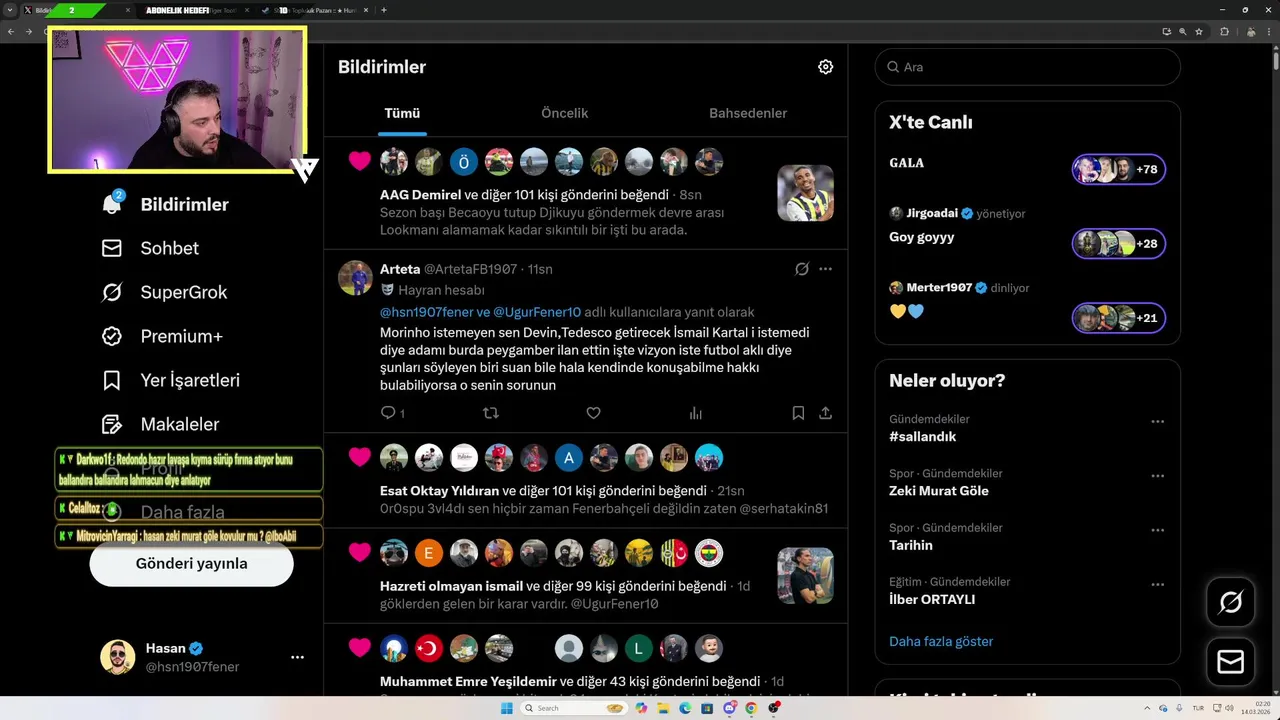
Task: Click Grok icon on Arteta's tweet header
Action: pos(801,269)
